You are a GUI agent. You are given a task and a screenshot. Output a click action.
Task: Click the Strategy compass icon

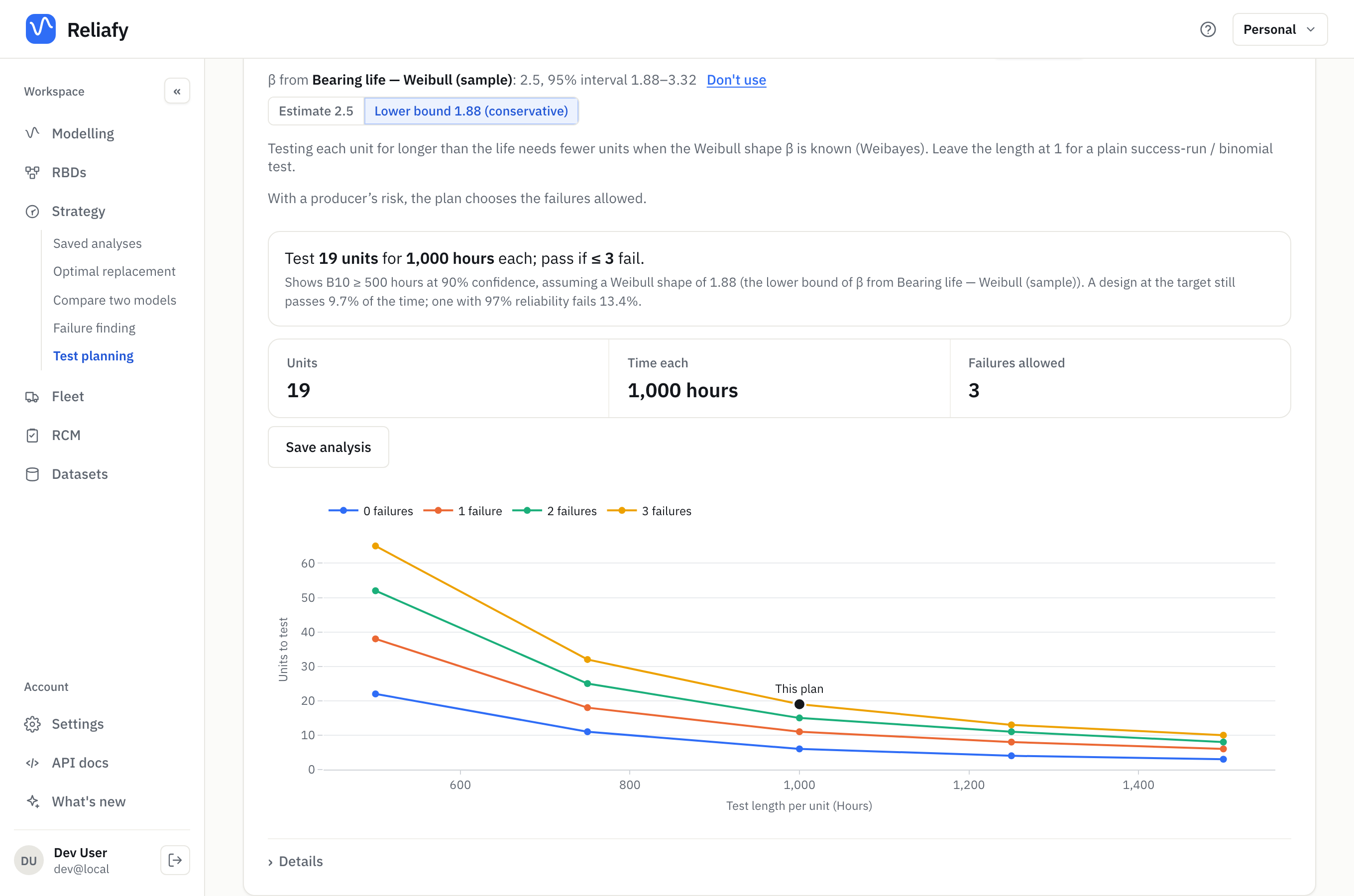[x=32, y=212]
